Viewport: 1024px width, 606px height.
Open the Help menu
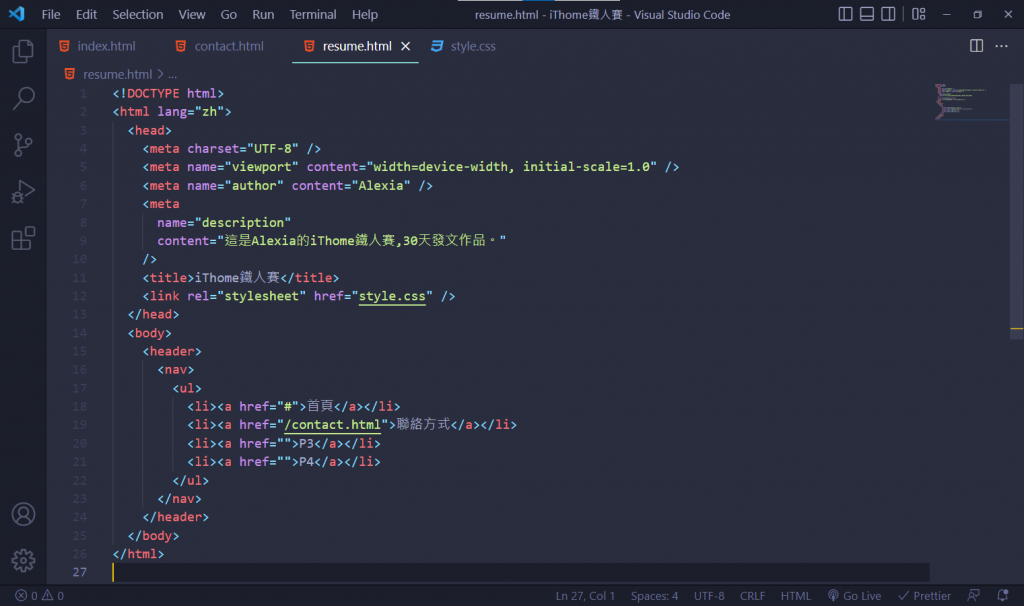364,14
